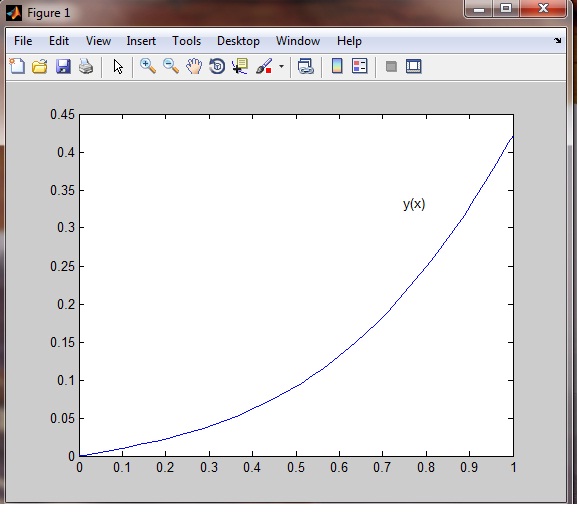Select the Edit Plot arrow tool
The width and height of the screenshot is (580, 513).
118,67
